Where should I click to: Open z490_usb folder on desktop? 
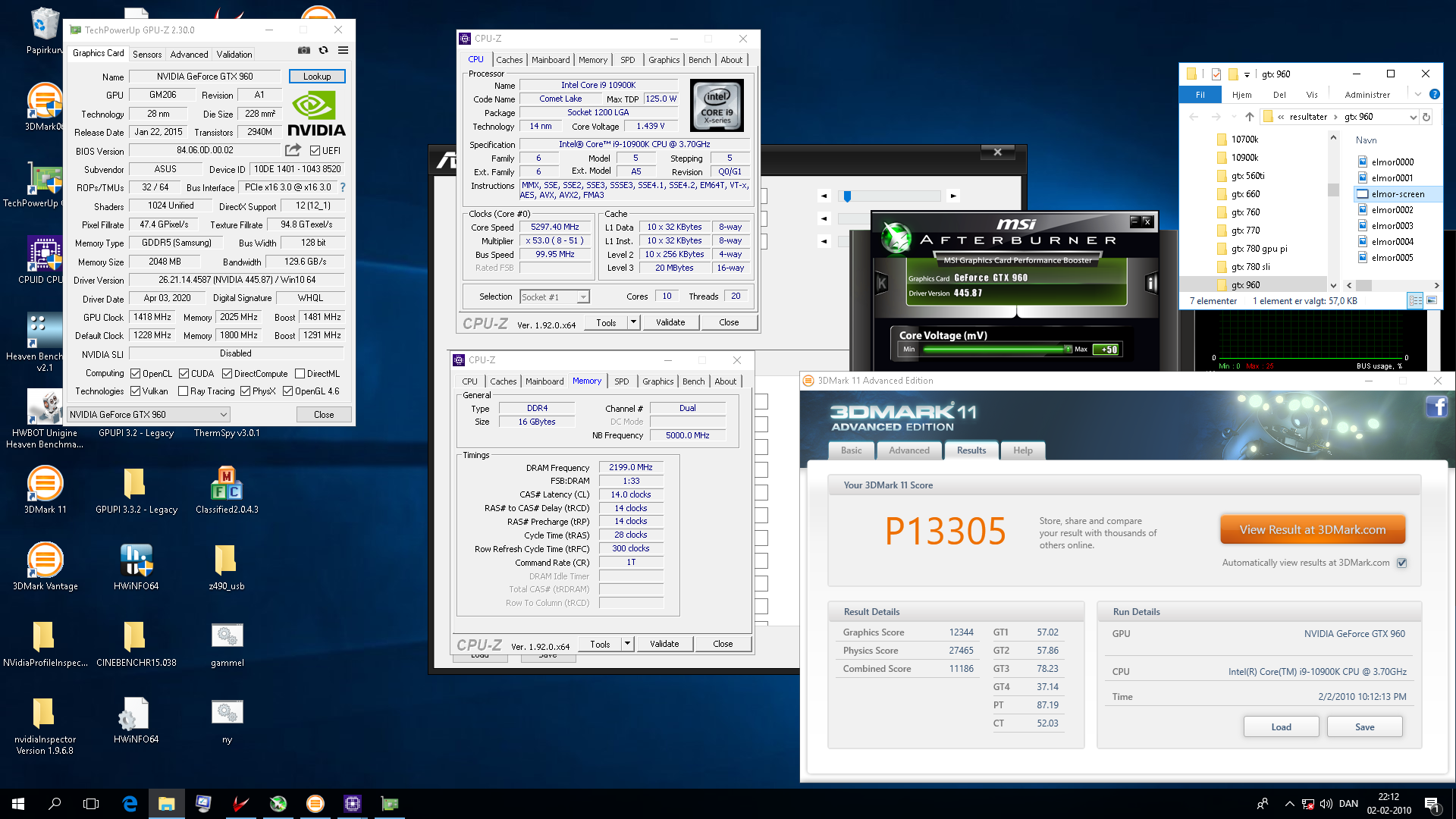(x=227, y=566)
